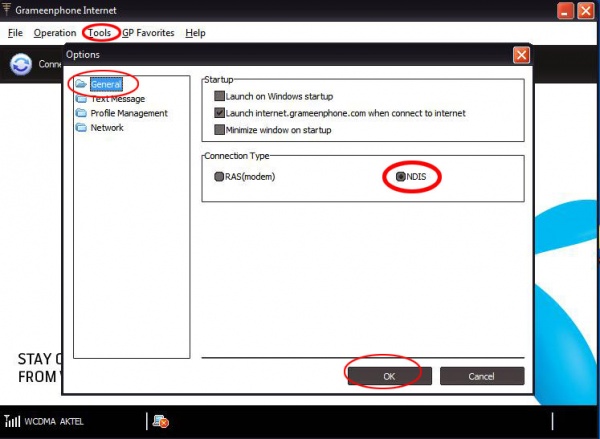This screenshot has width=600, height=439.
Task: Open the Tools menu
Action: tap(99, 33)
